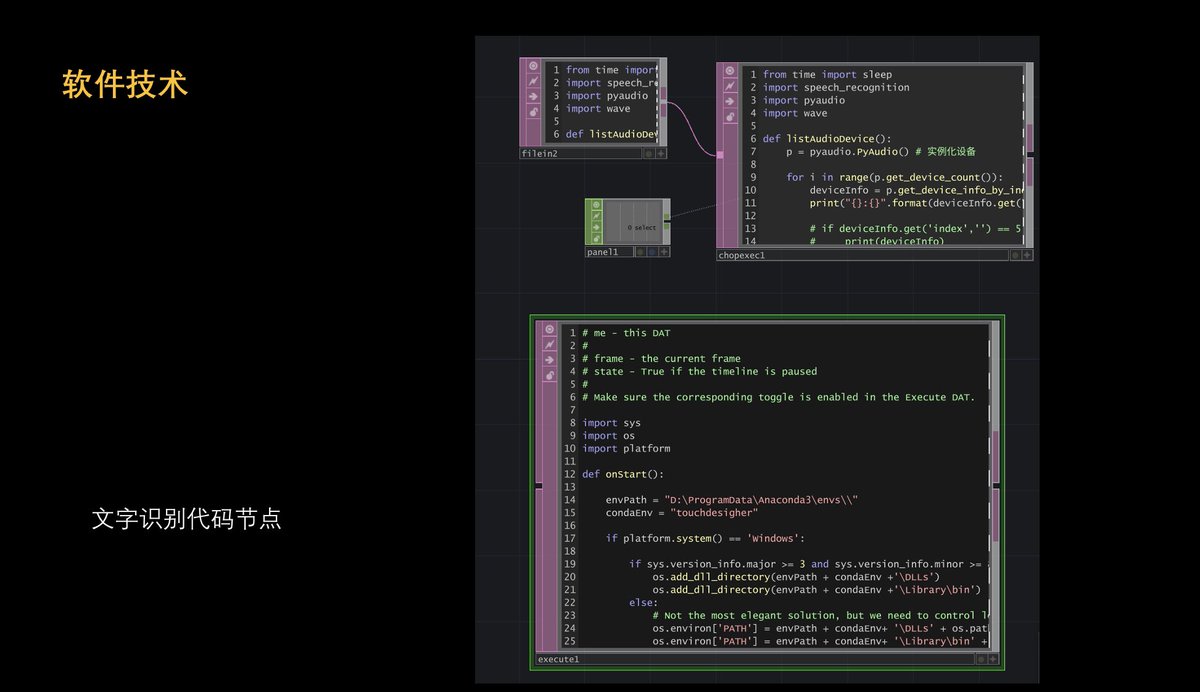
Task: Click the round dot flag beside filein2 name
Action: [x=648, y=154]
